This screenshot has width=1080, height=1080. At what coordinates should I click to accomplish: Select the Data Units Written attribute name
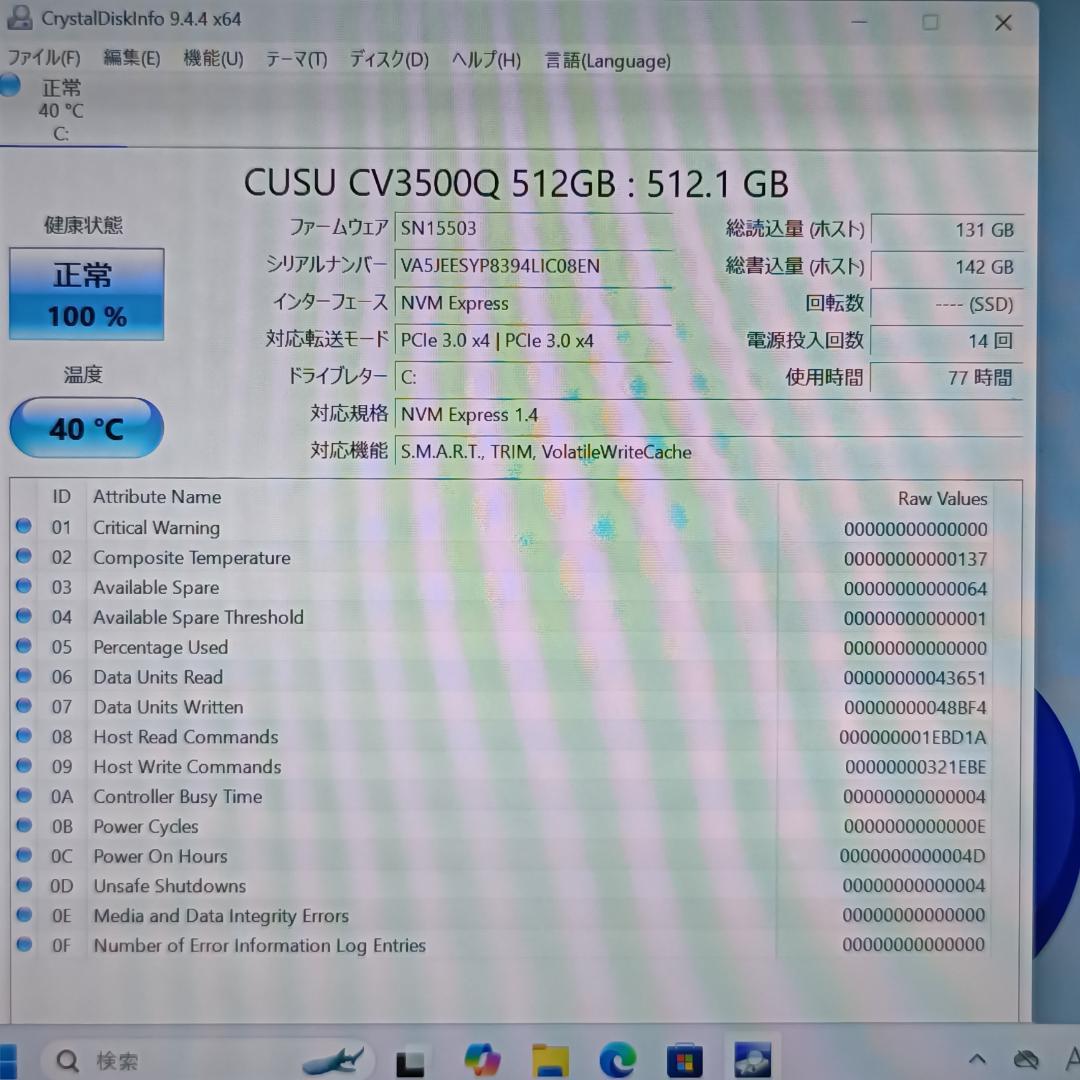pyautogui.click(x=168, y=707)
